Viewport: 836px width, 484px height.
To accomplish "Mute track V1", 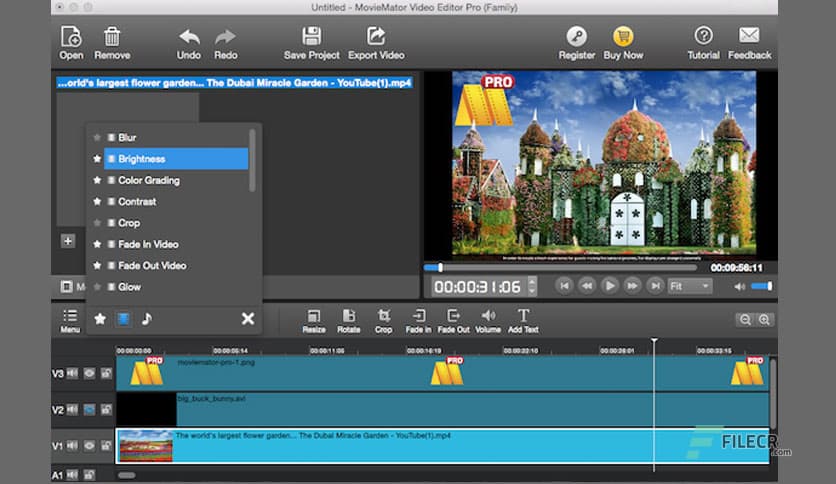I will [x=73, y=445].
